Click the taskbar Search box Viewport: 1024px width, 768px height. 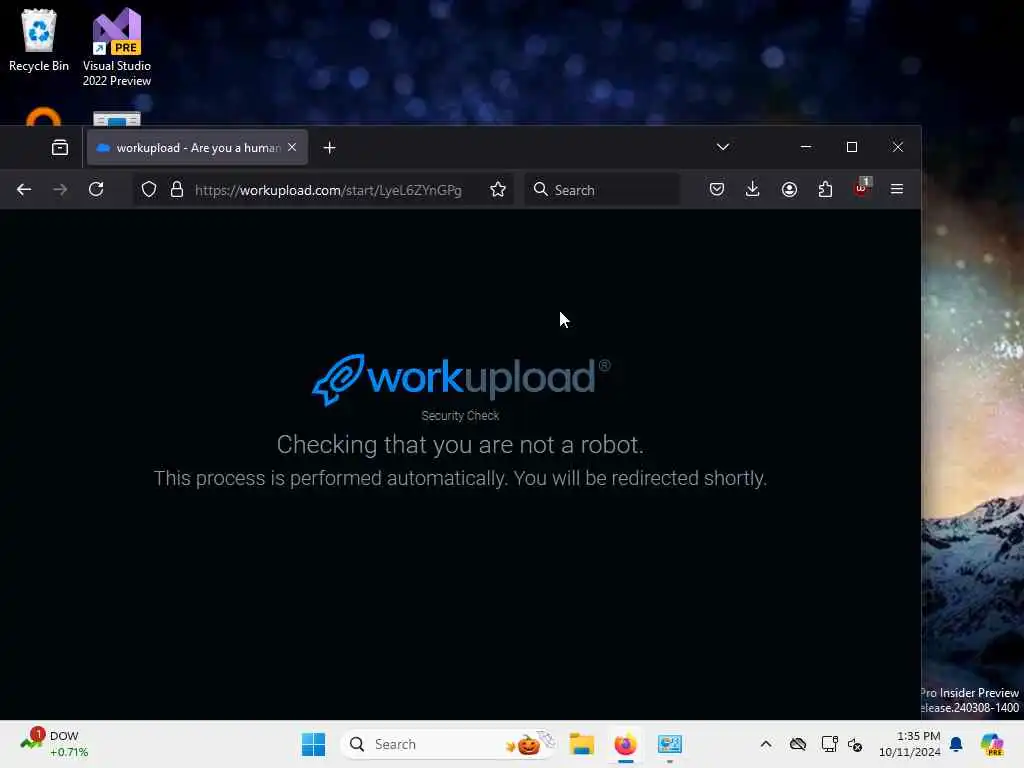449,744
